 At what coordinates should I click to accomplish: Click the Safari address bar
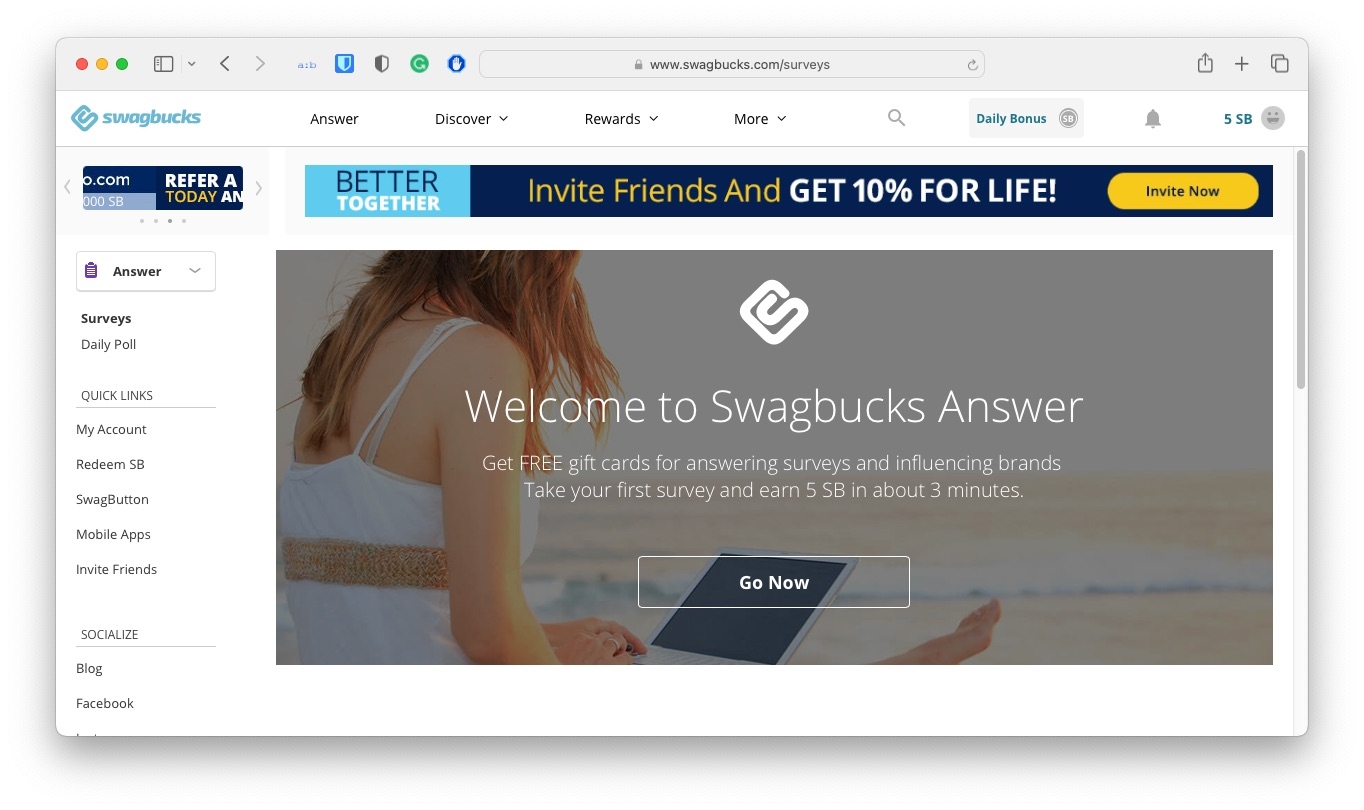pos(732,64)
